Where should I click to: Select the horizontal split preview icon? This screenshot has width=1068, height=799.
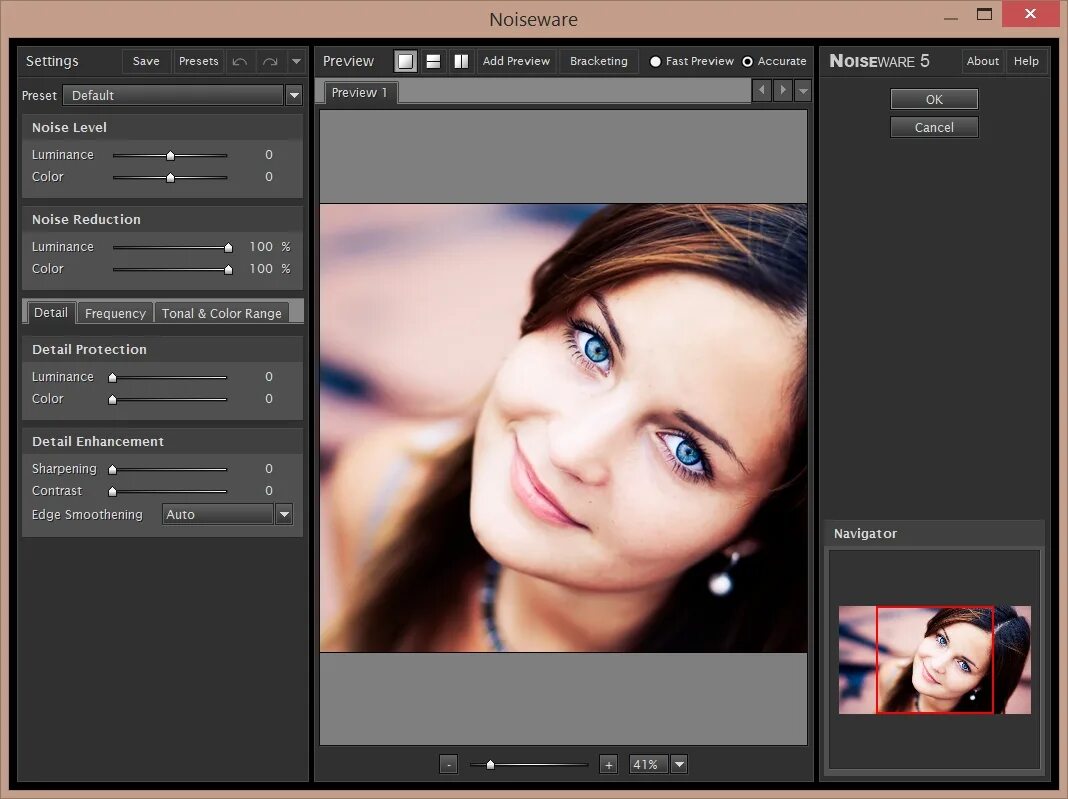click(x=433, y=61)
